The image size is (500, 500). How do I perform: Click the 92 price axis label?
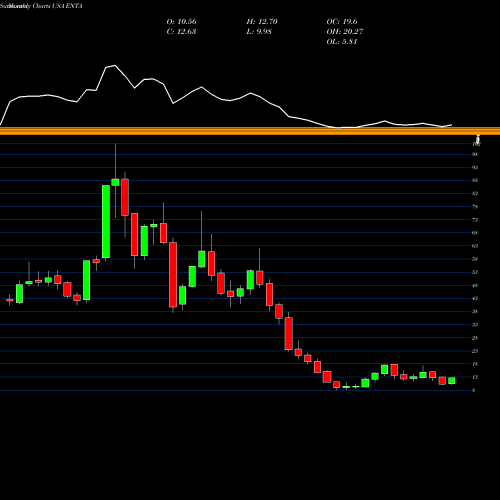(475, 167)
